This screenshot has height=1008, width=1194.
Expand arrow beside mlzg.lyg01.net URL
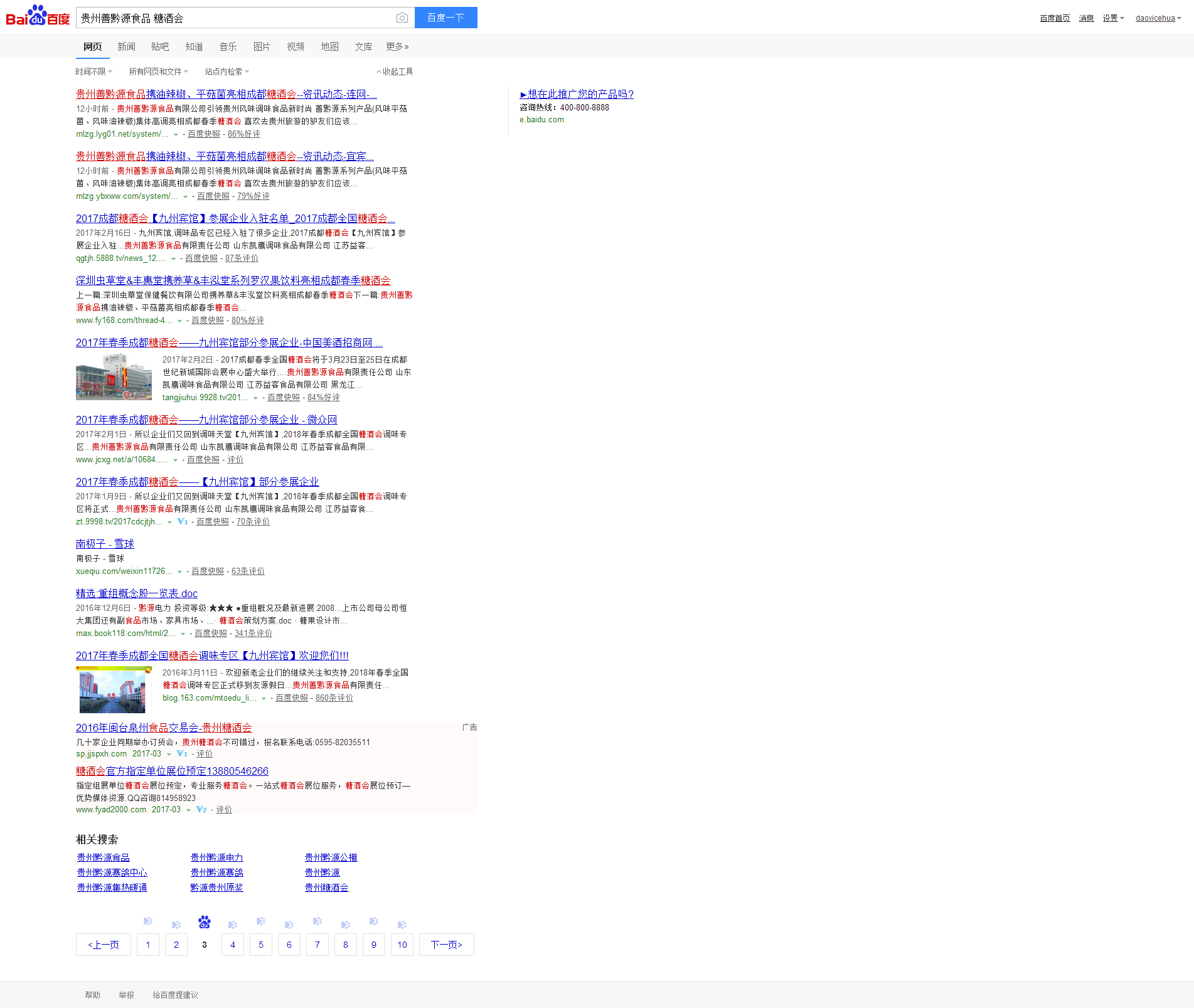click(x=176, y=134)
